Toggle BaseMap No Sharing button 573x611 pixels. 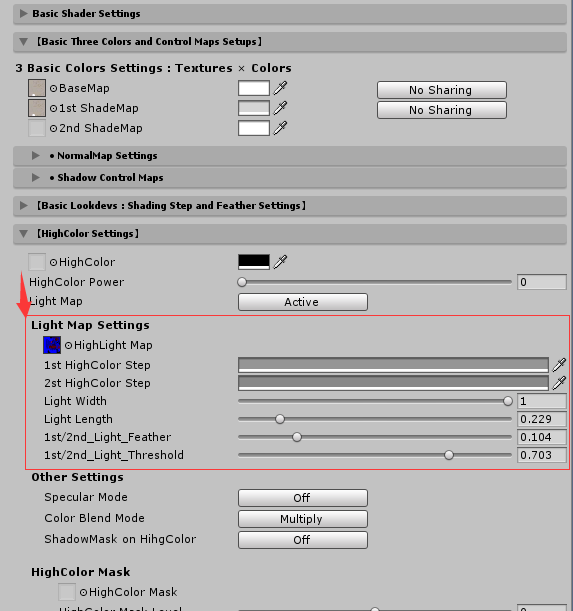(x=442, y=90)
